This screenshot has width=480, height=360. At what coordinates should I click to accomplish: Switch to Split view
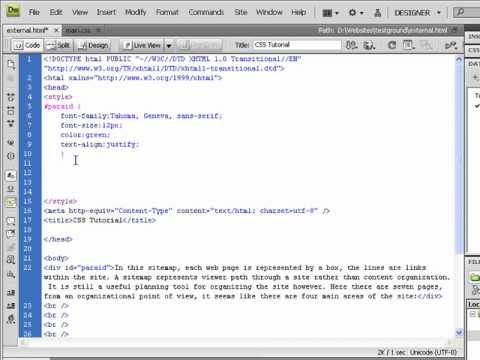click(58, 45)
